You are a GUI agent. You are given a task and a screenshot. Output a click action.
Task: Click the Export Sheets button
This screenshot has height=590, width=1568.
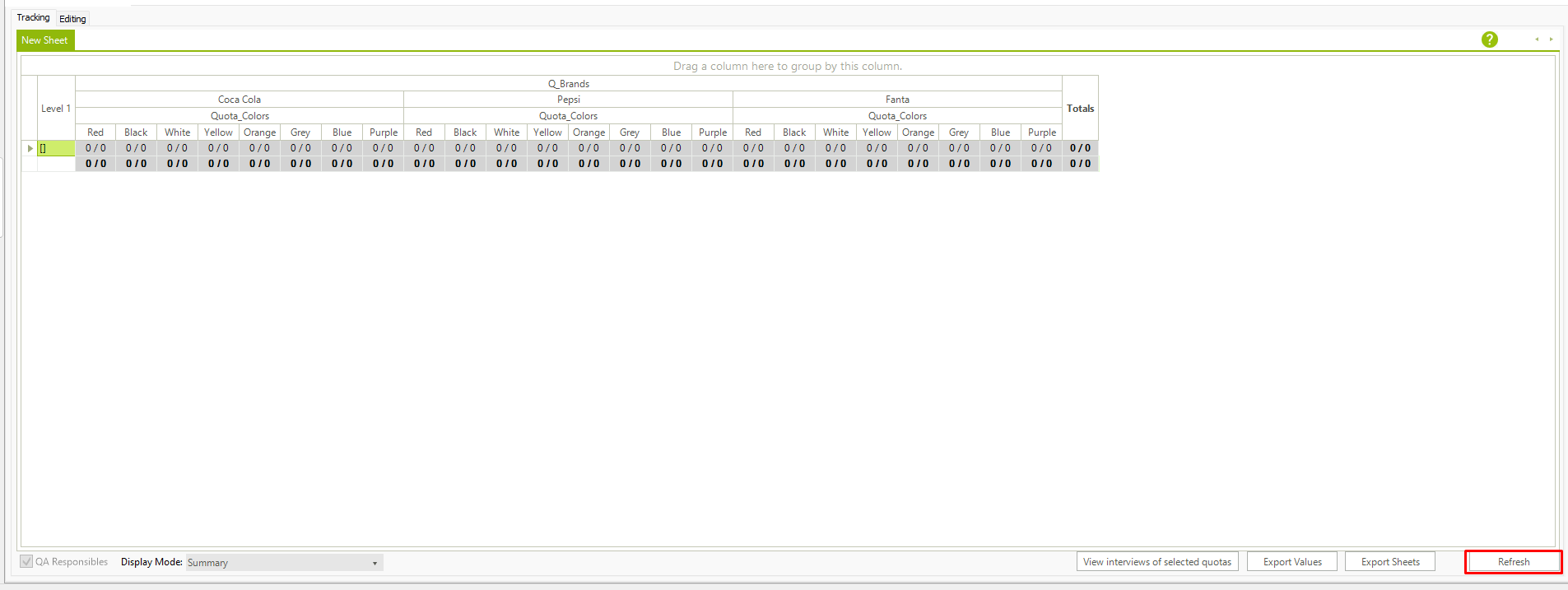[x=1390, y=561]
